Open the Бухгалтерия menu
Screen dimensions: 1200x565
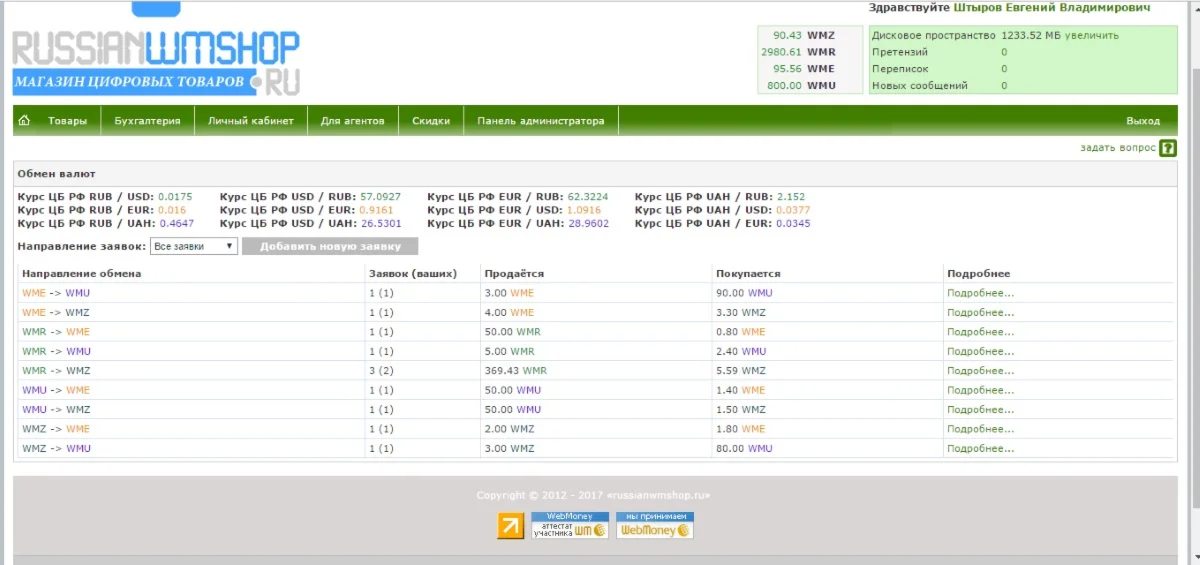pos(147,121)
